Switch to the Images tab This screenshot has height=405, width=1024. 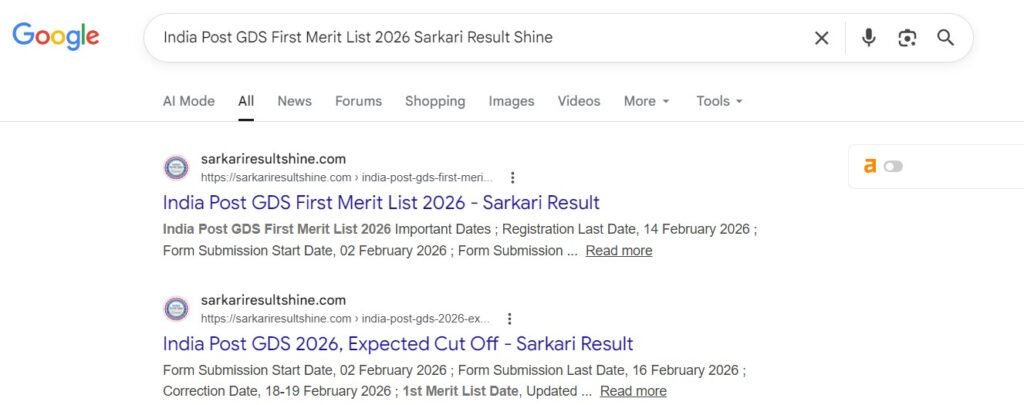coord(511,101)
